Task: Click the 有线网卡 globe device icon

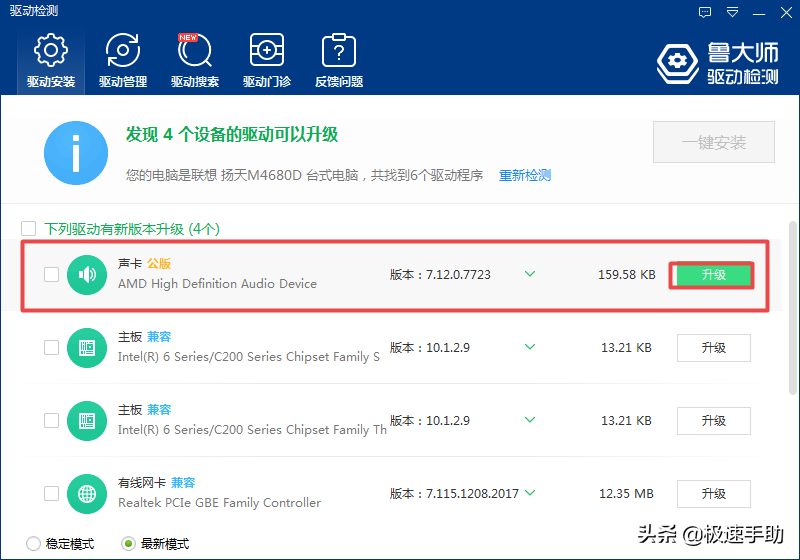Action: 87,494
